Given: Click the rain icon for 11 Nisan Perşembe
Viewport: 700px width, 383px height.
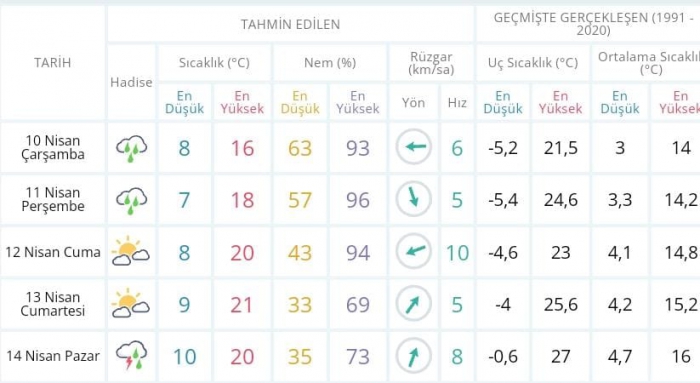Looking at the screenshot, I should click(x=132, y=200).
